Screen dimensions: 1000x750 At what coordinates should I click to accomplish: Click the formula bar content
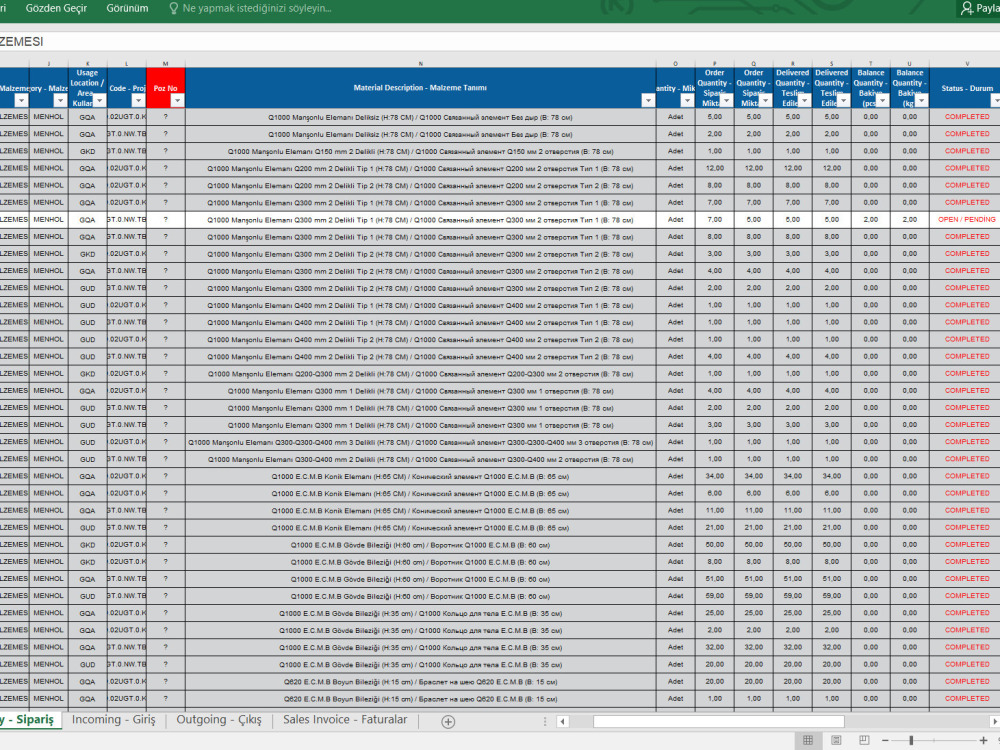coord(500,41)
